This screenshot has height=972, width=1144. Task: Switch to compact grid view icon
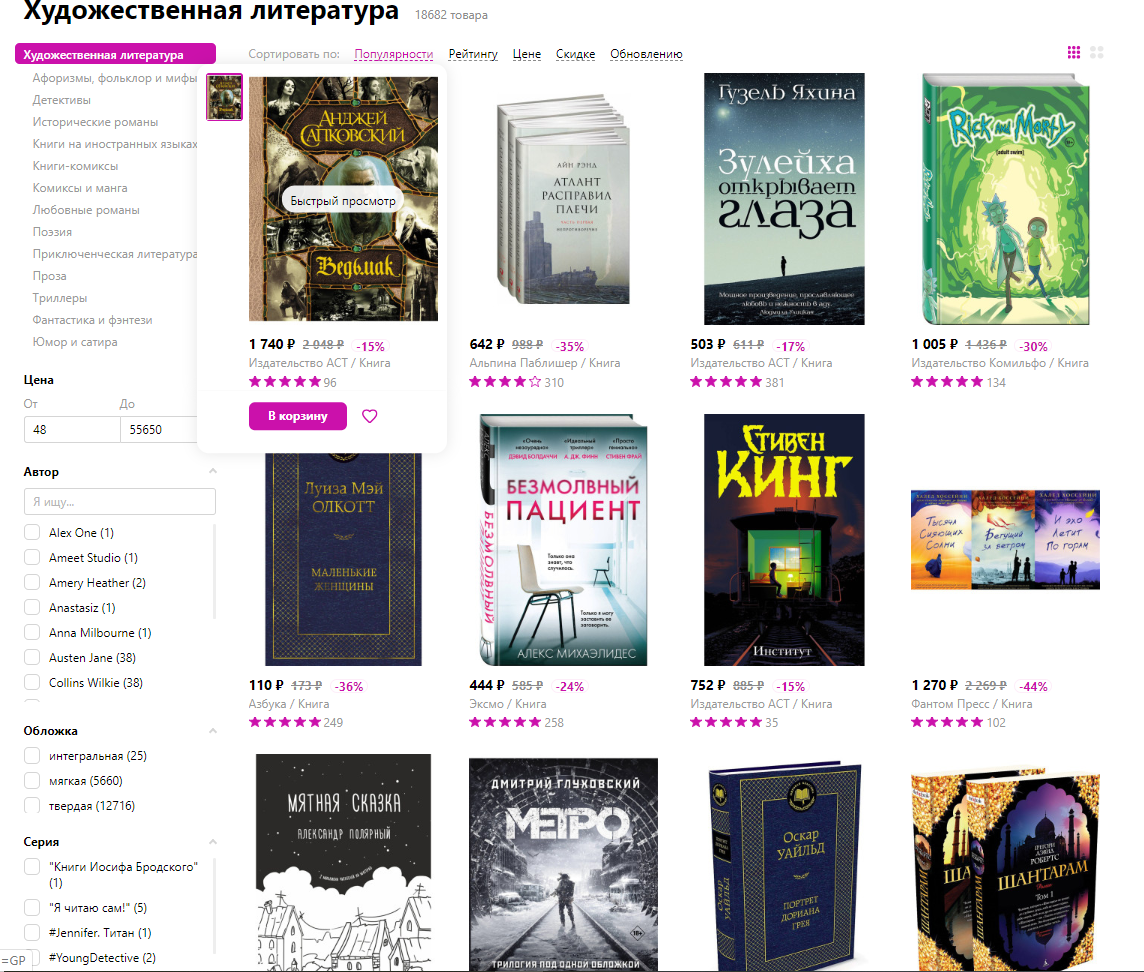point(1074,53)
